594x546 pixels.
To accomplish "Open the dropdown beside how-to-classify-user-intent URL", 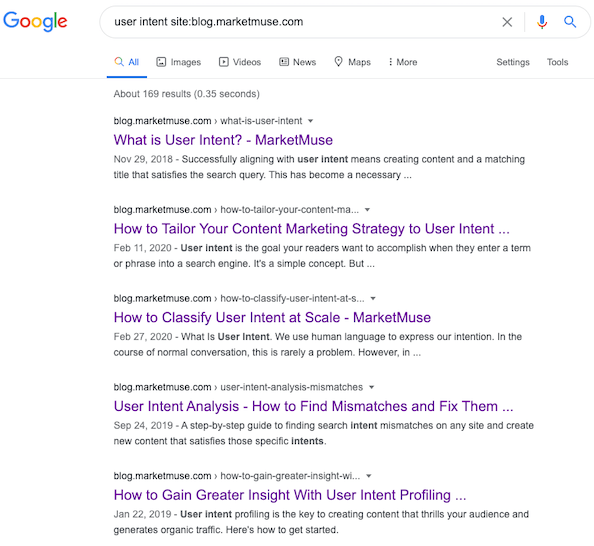I will [x=373, y=299].
